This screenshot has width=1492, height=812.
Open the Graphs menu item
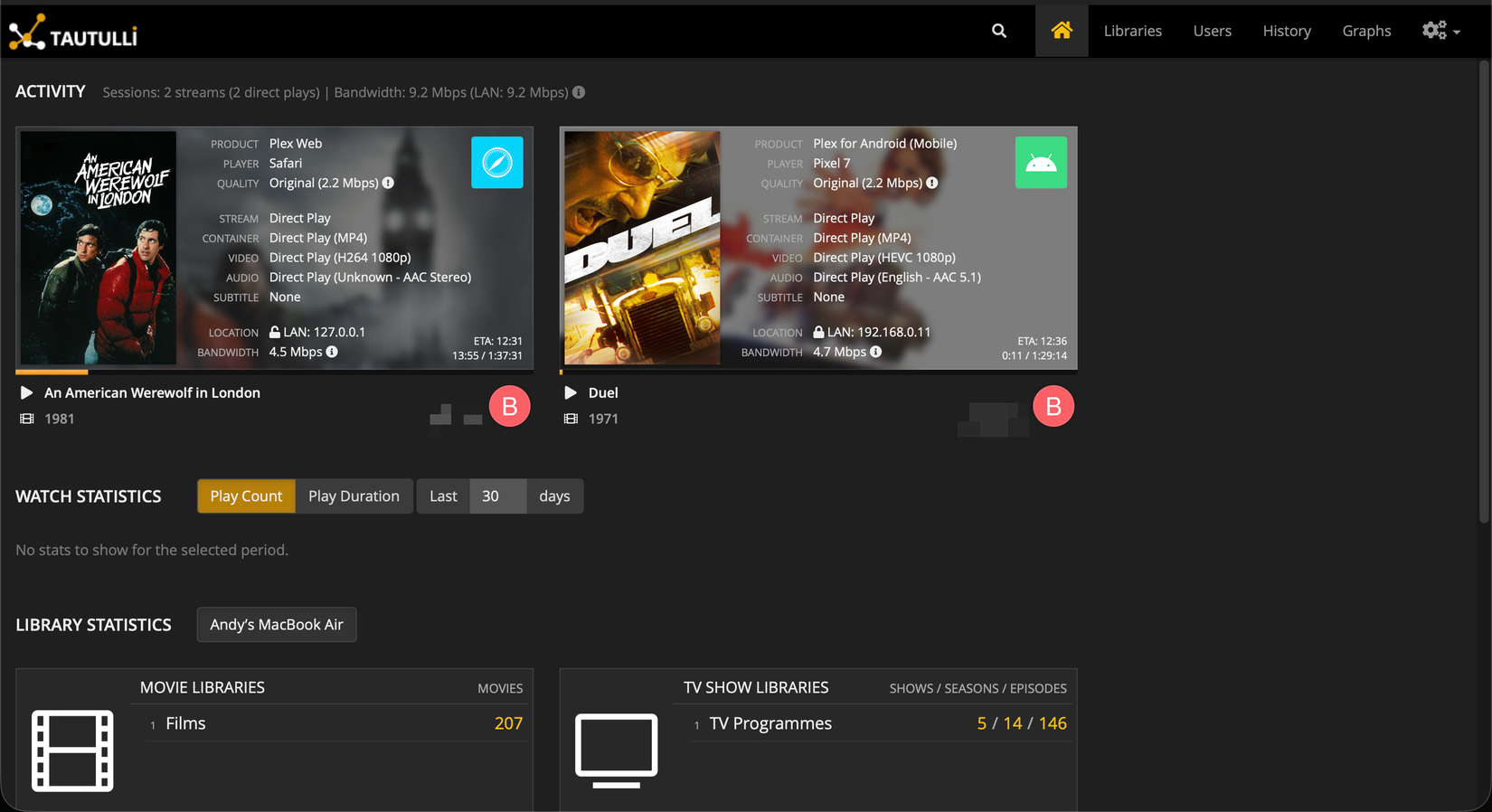tap(1366, 31)
